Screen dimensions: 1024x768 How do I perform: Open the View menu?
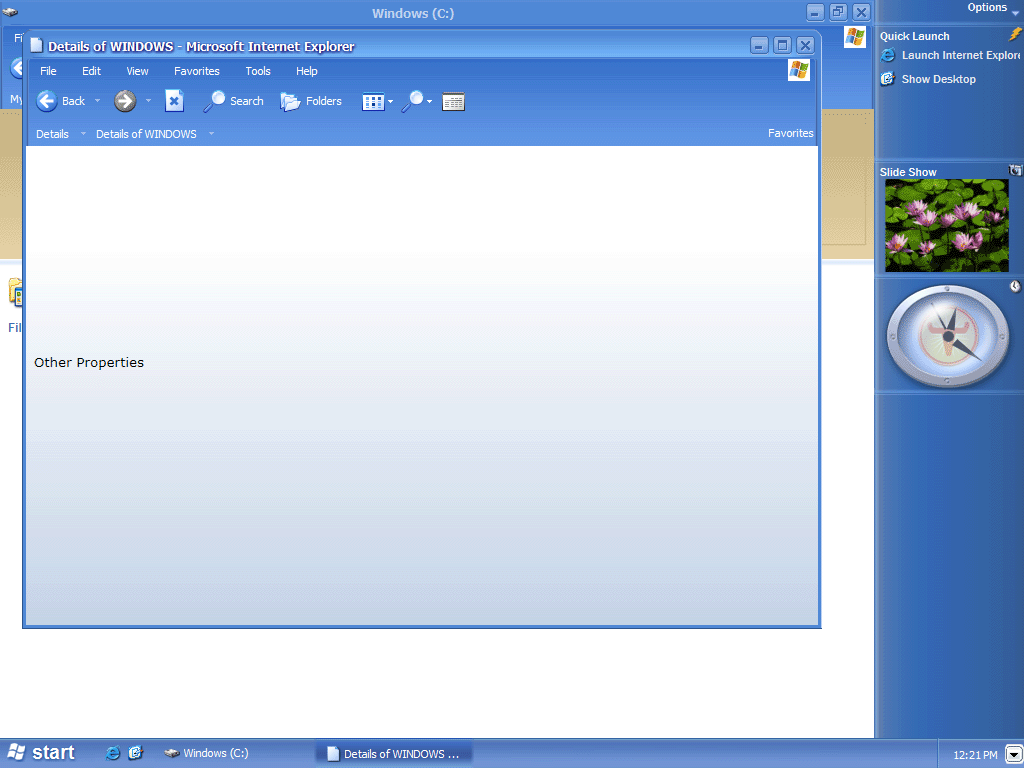(x=137, y=71)
